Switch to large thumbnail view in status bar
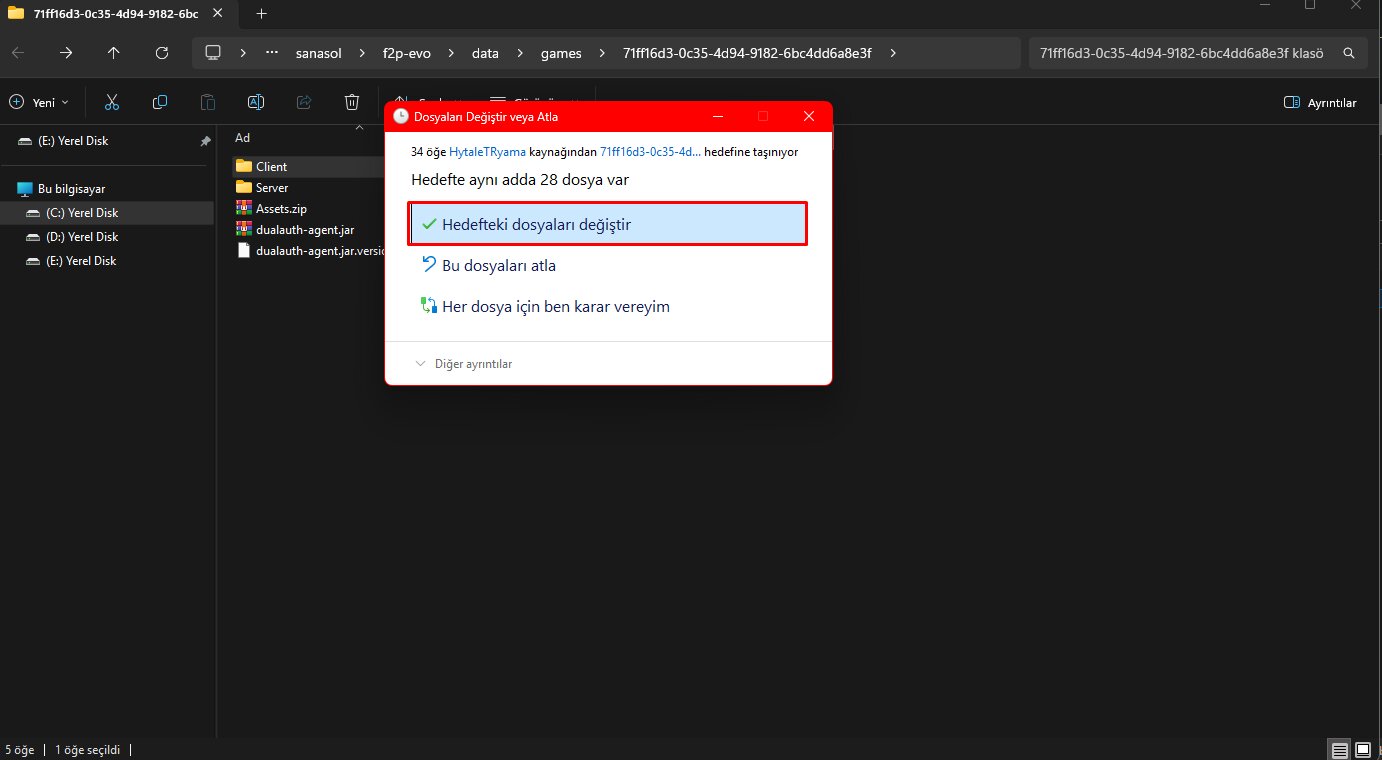Viewport: 1382px width, 760px height. tap(1362, 748)
